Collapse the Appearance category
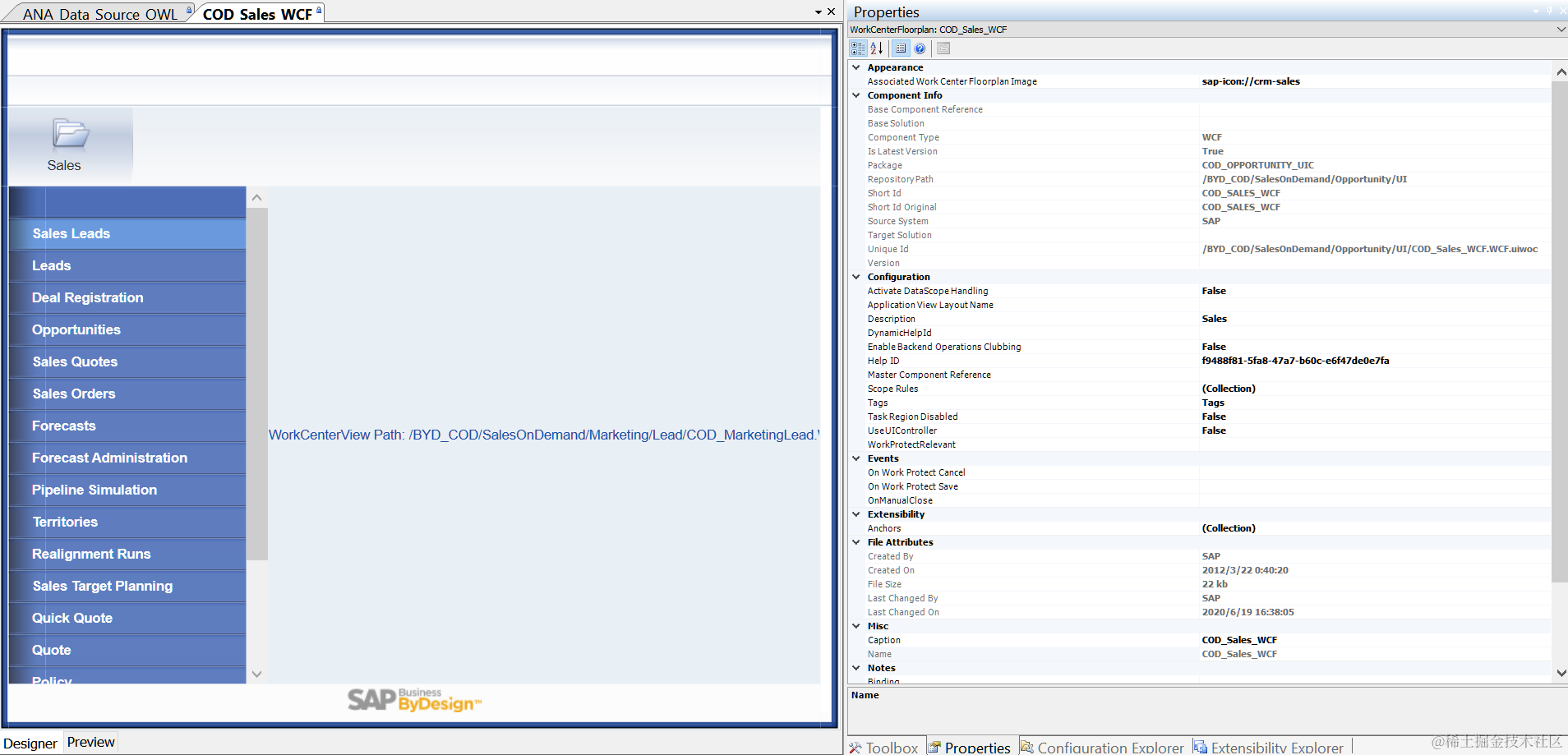The width and height of the screenshot is (1568, 755). pyautogui.click(x=856, y=67)
